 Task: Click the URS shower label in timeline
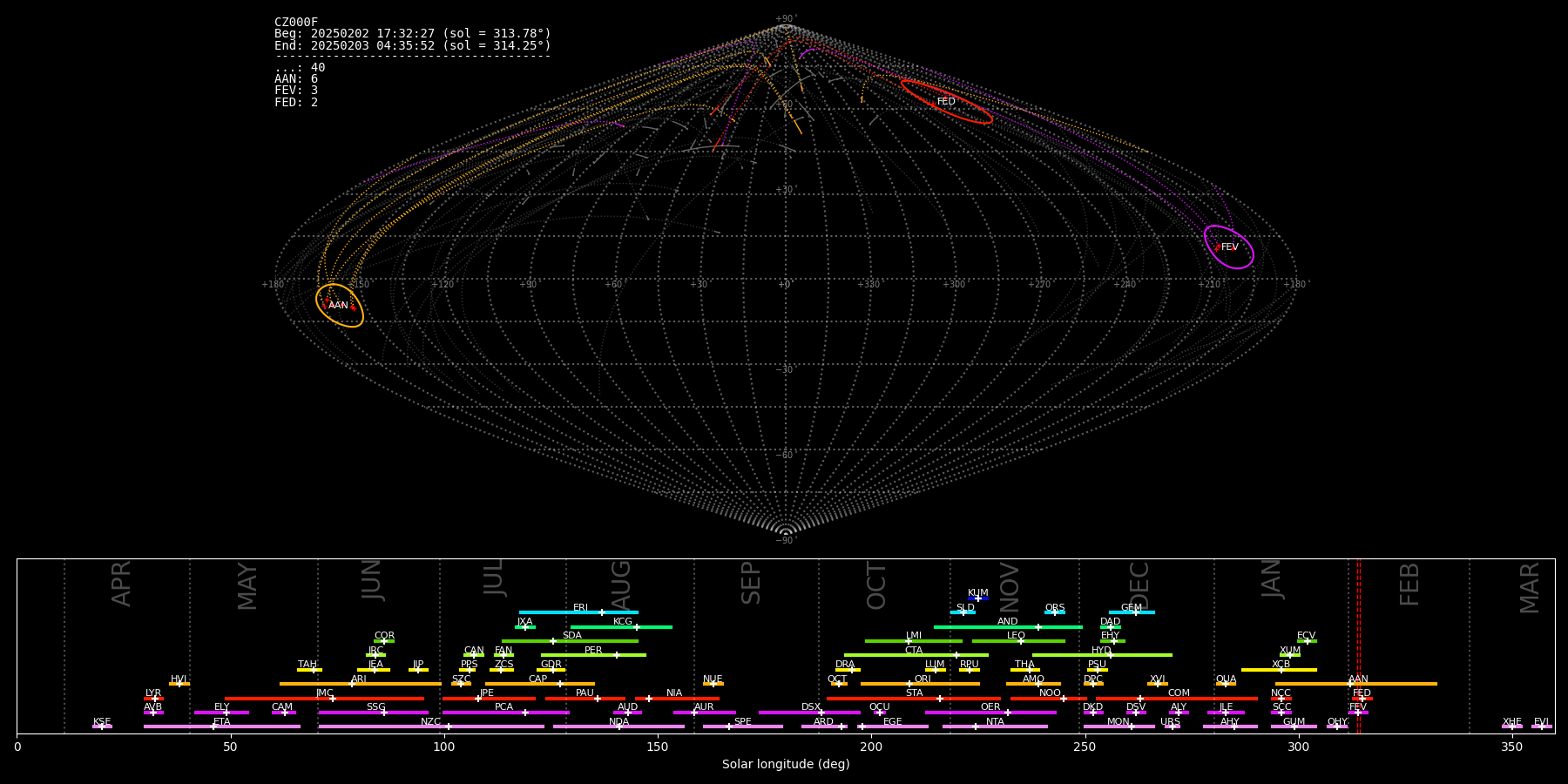(1170, 721)
